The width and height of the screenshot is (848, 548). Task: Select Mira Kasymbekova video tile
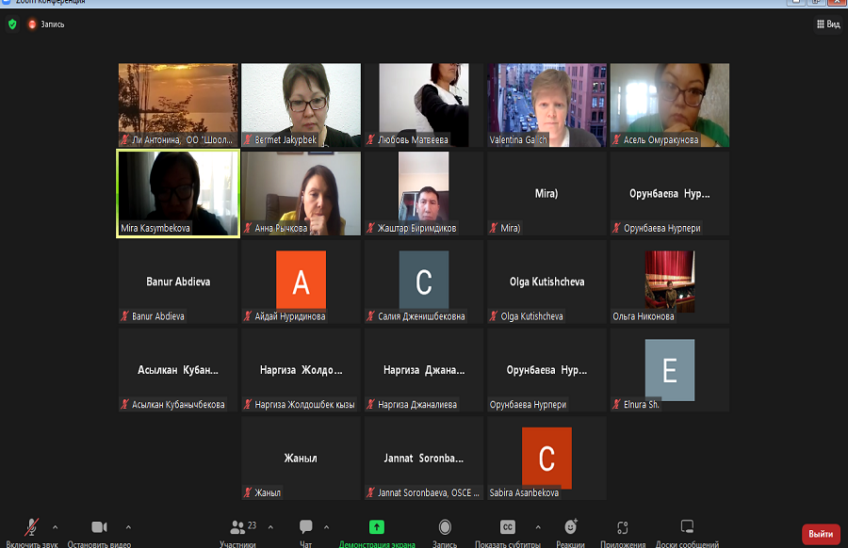pos(178,194)
